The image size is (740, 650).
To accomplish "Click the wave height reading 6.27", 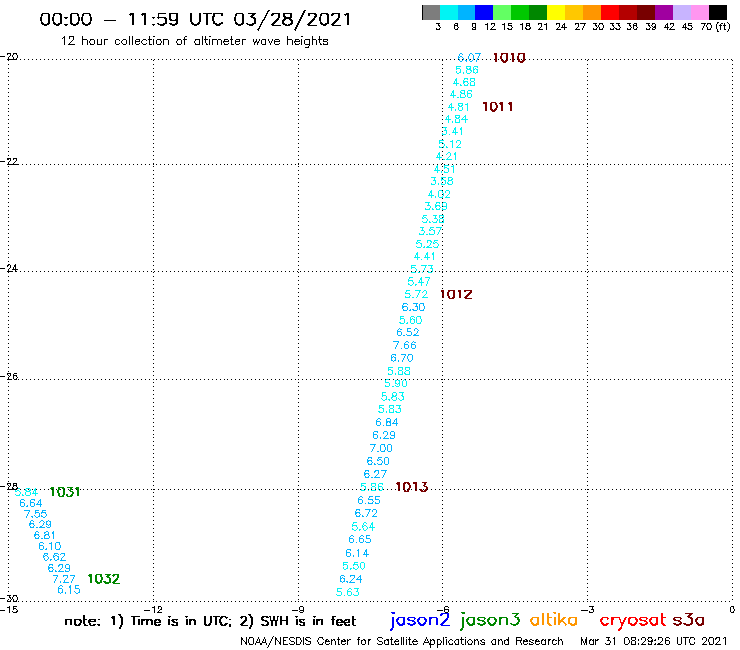I will point(375,474).
